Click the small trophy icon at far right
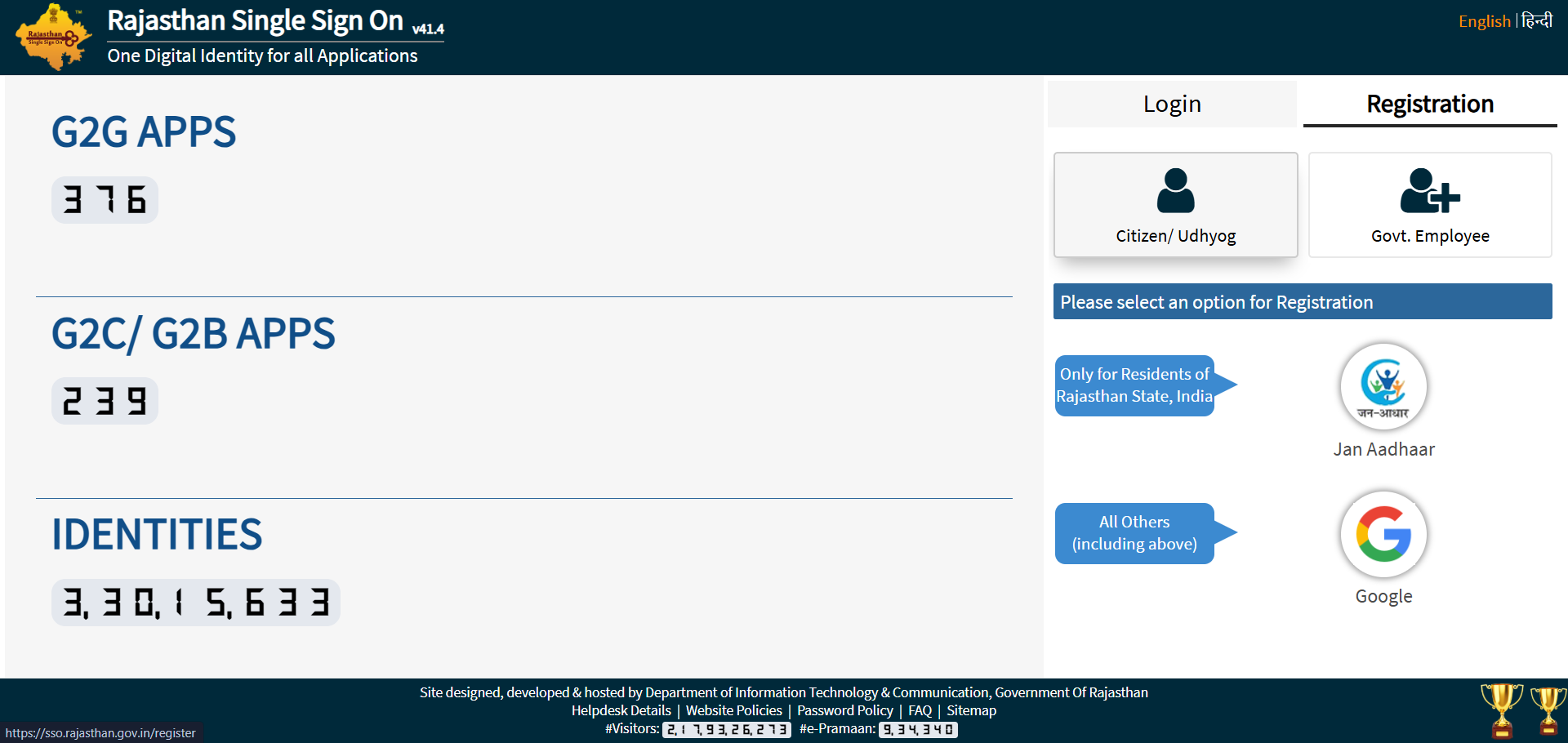1568x743 pixels. point(1548,710)
